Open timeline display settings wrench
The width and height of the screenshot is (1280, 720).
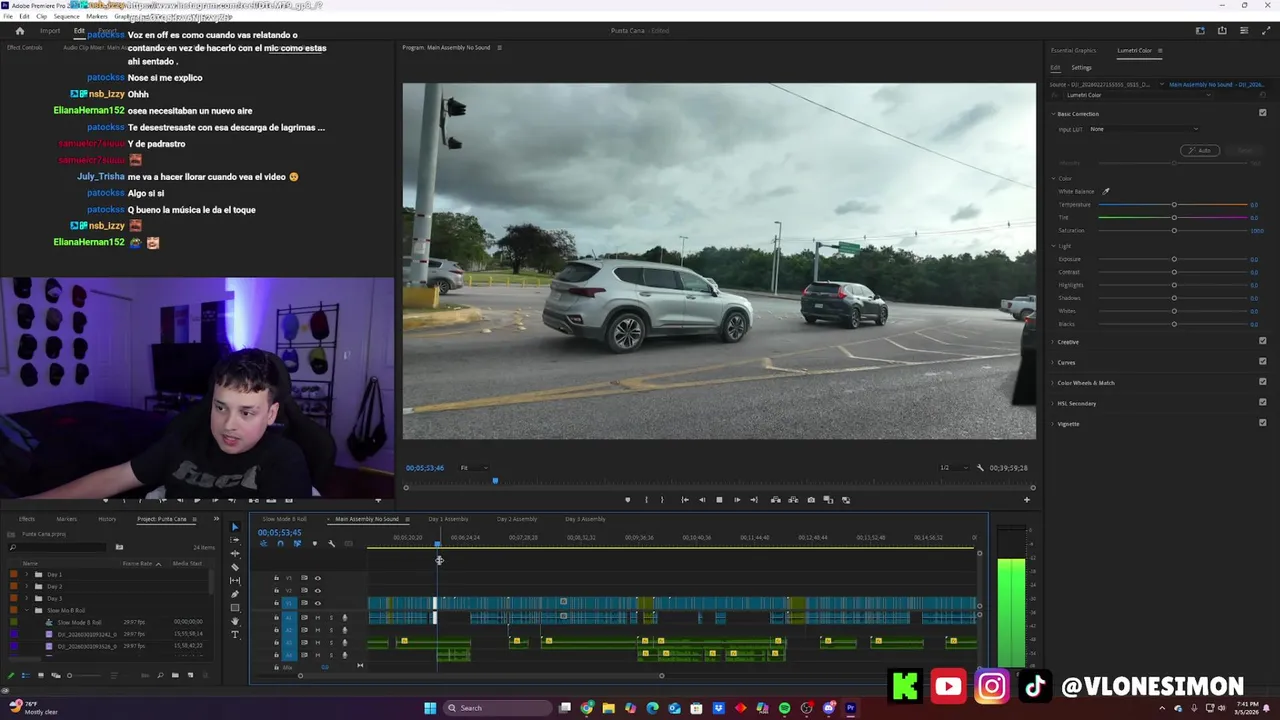pos(331,544)
